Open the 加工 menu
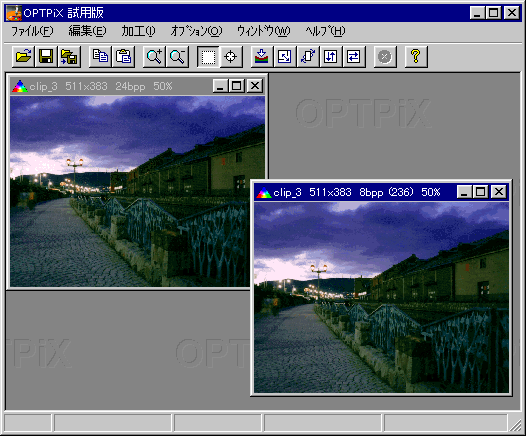The width and height of the screenshot is (526, 436). [138, 31]
